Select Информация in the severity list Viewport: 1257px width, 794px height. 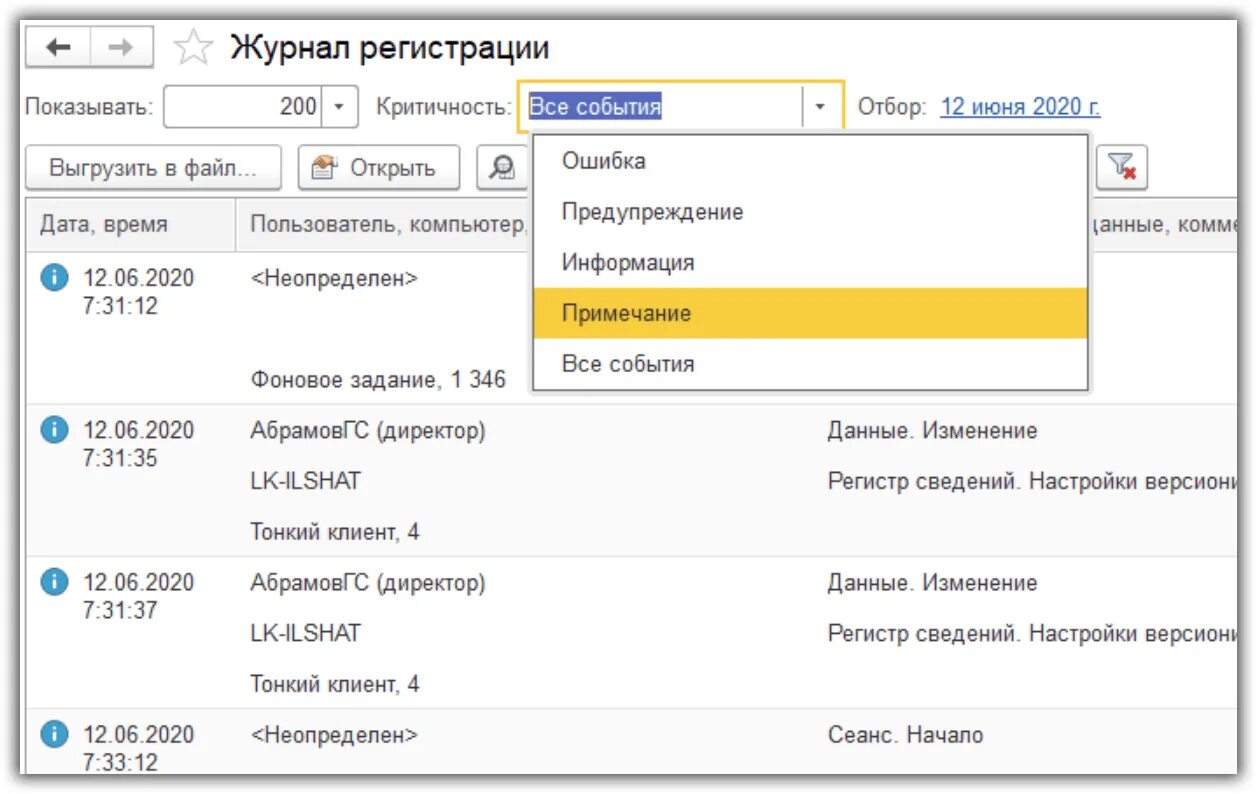810,263
